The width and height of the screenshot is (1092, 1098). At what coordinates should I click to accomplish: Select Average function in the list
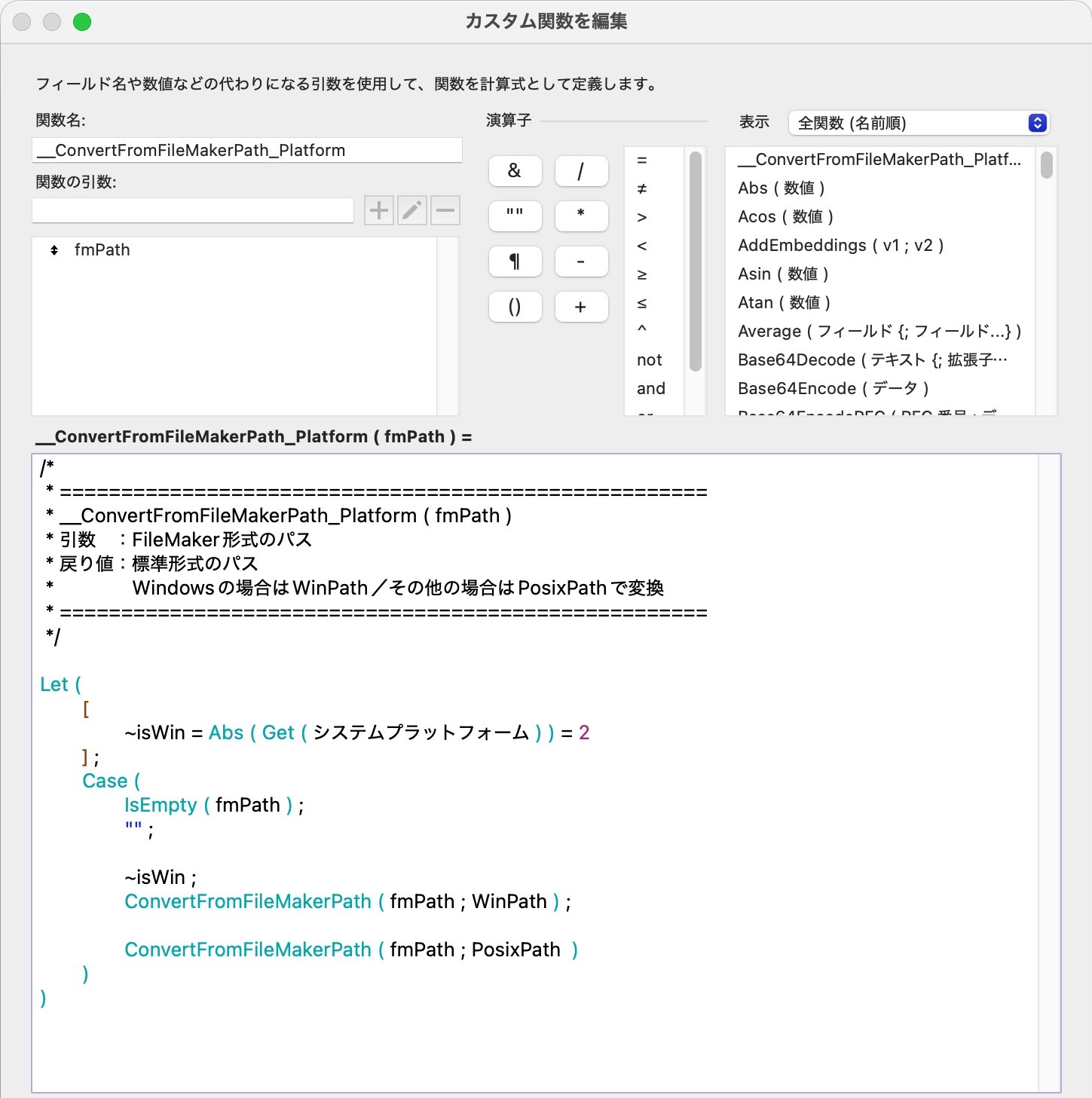(879, 332)
